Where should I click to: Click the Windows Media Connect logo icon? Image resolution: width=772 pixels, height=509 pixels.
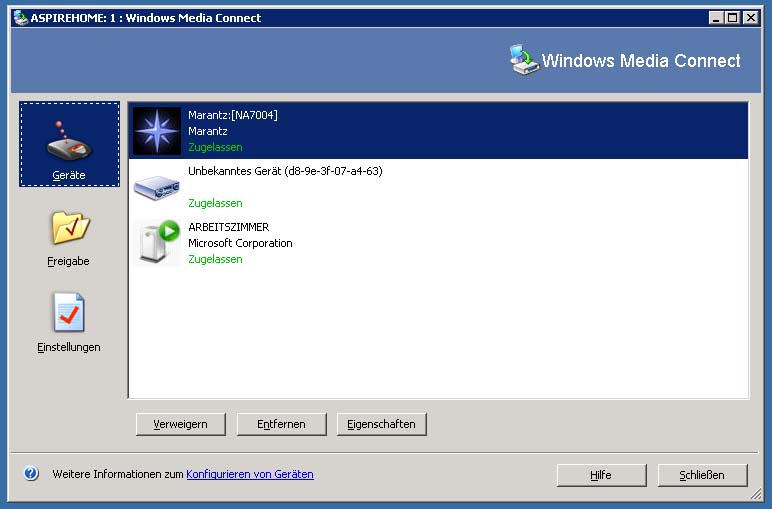click(523, 60)
